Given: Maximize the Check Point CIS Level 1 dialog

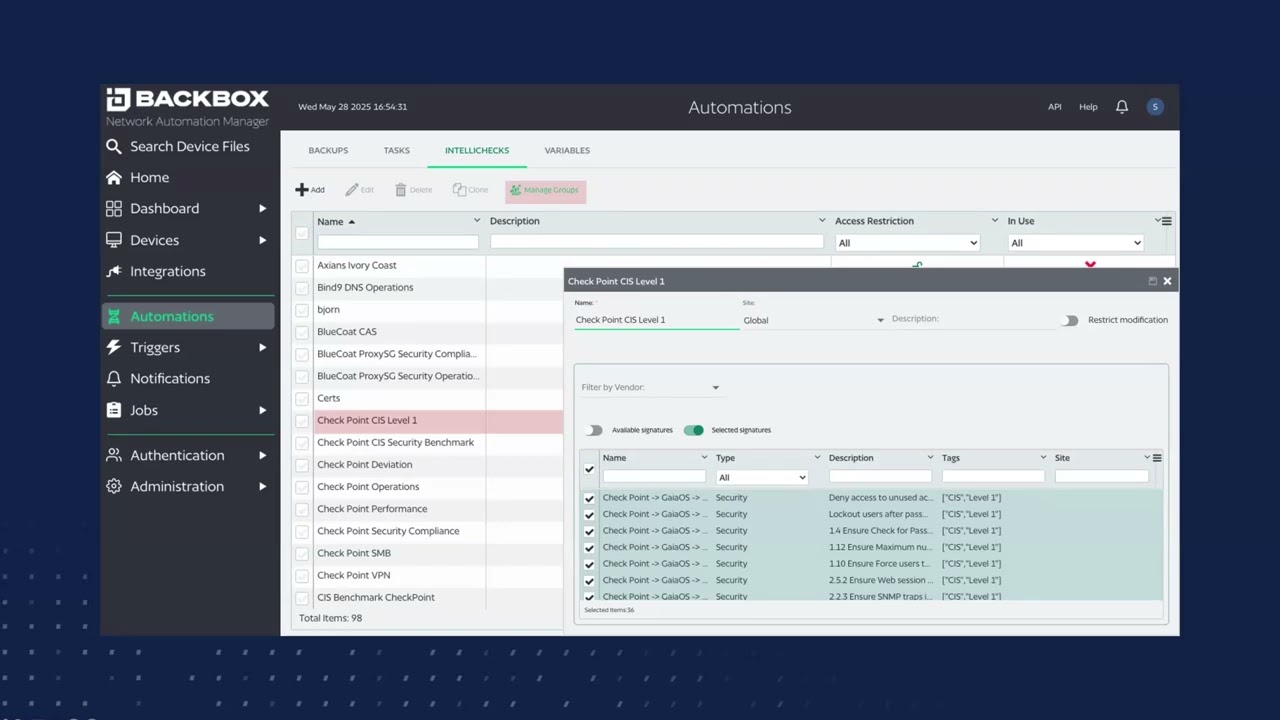Looking at the screenshot, I should tap(1152, 281).
